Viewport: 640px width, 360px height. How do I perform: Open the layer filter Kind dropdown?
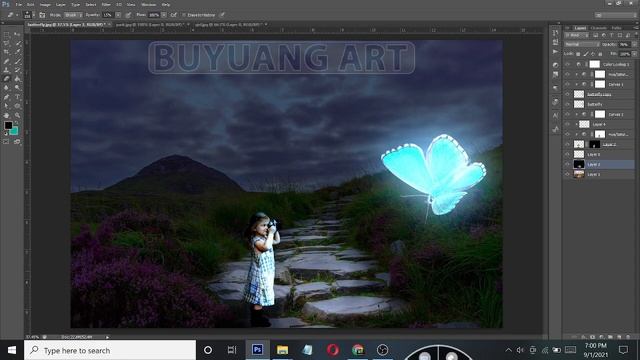point(576,36)
